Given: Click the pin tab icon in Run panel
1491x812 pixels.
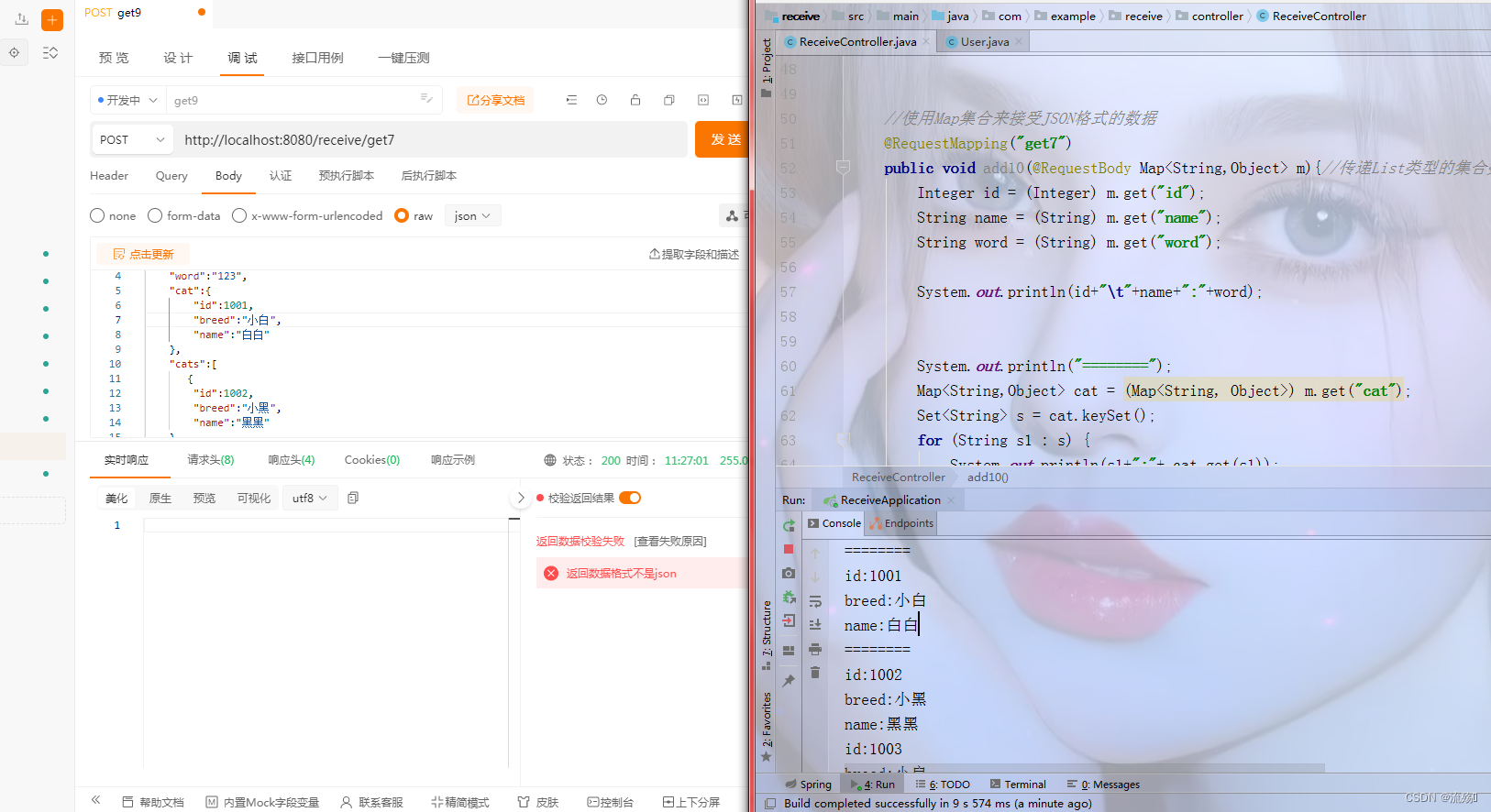Looking at the screenshot, I should [x=789, y=681].
